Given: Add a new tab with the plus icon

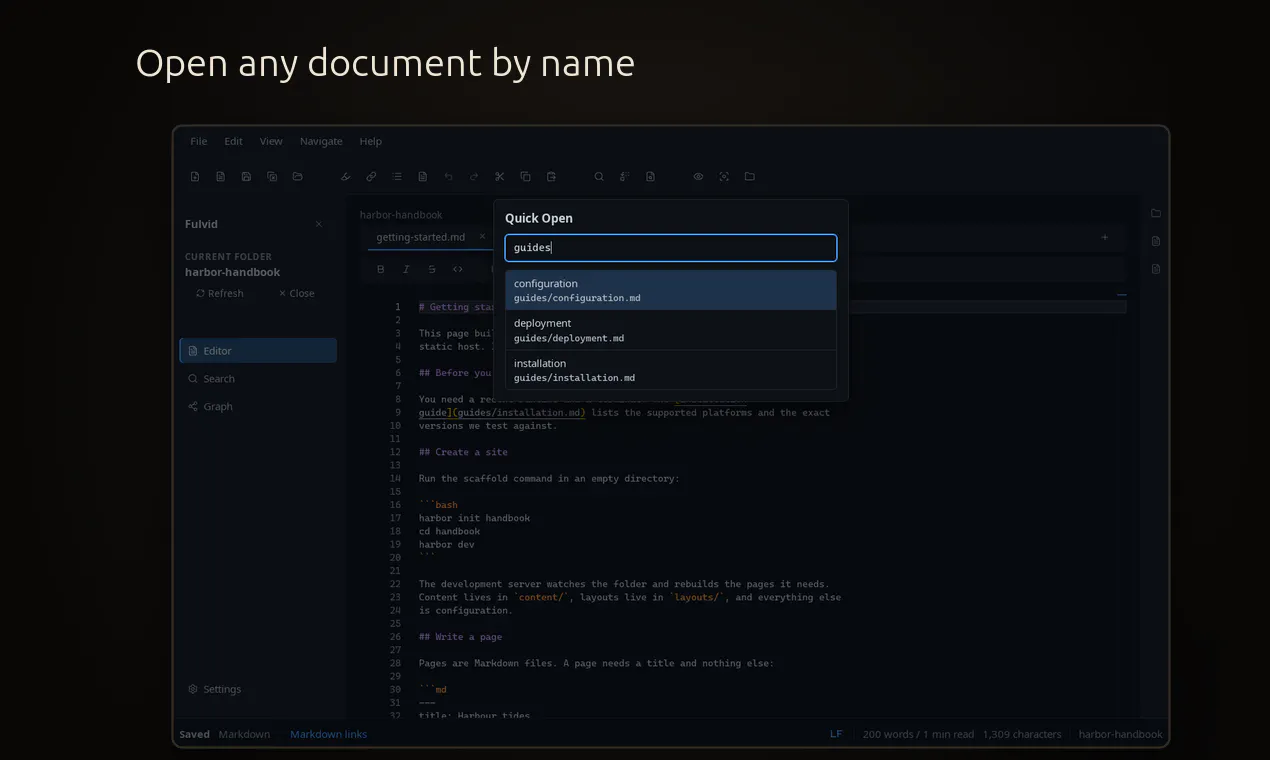Looking at the screenshot, I should pos(1105,238).
